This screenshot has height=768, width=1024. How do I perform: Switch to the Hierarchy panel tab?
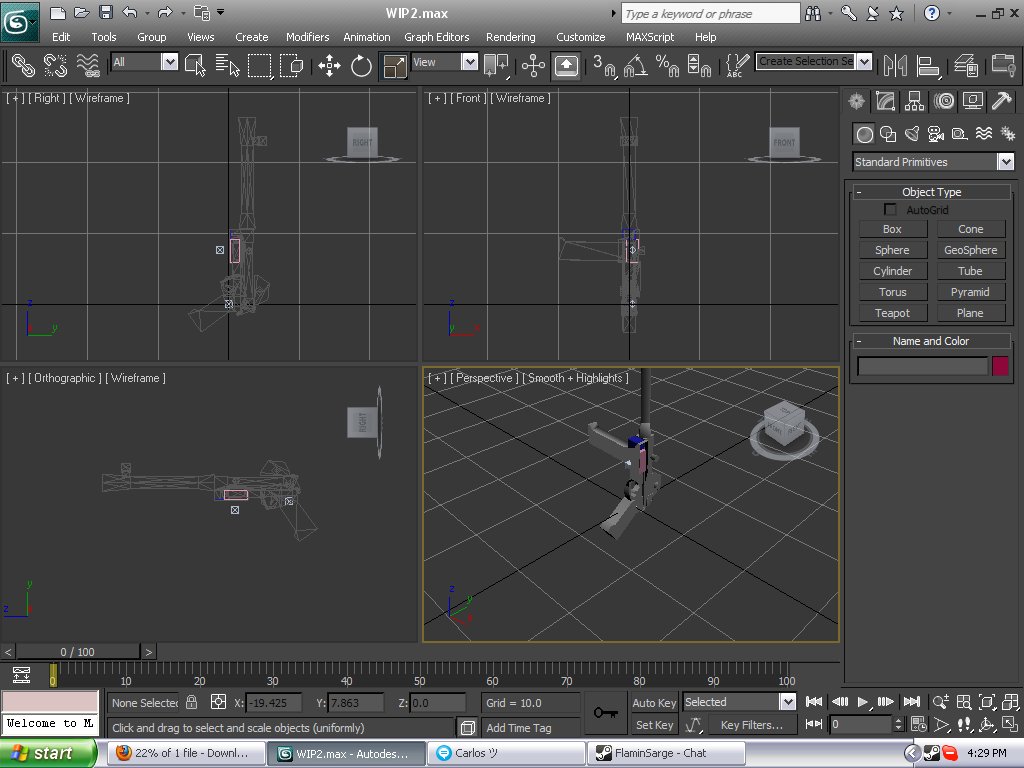(913, 101)
